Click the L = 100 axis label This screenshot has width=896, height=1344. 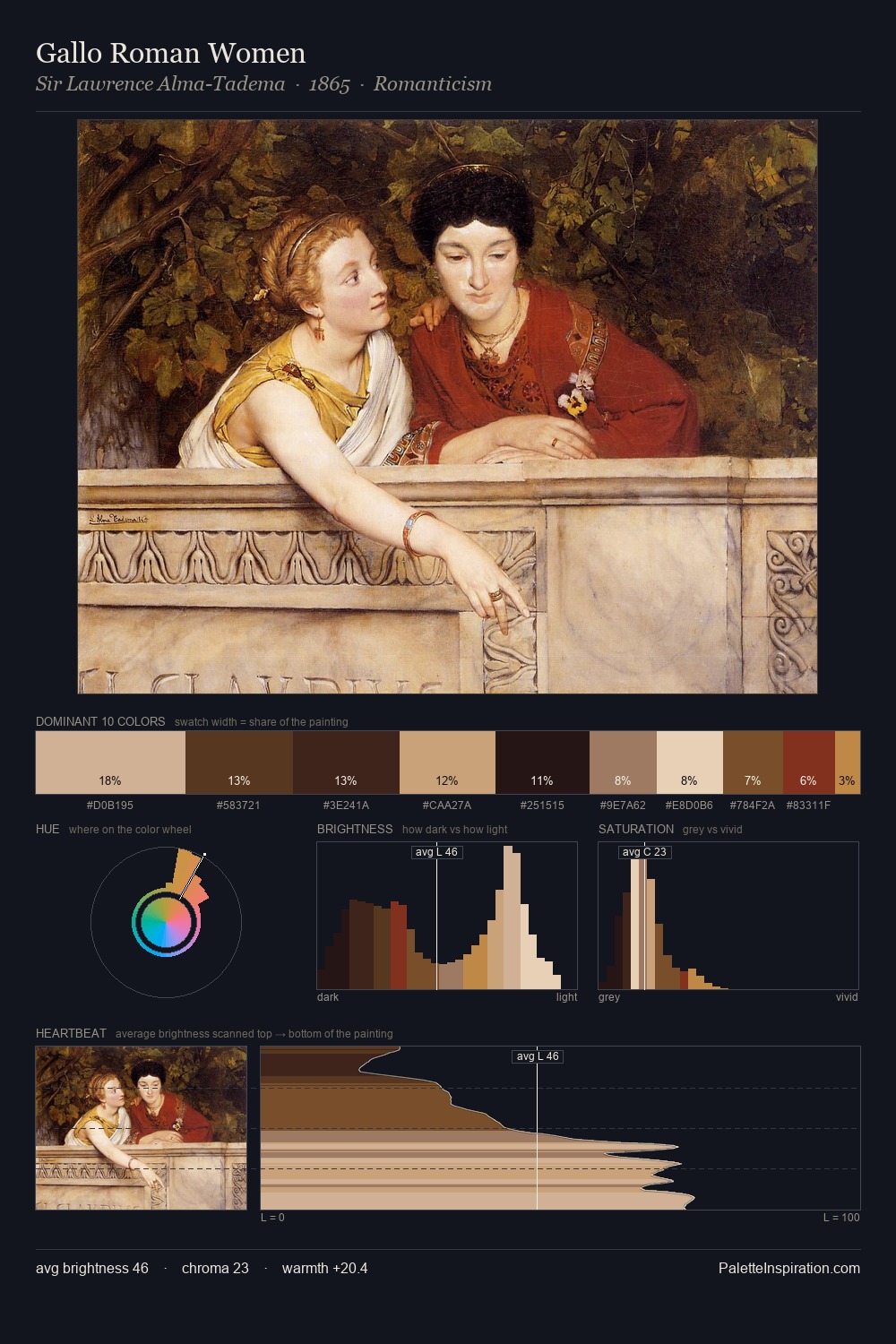(841, 1218)
